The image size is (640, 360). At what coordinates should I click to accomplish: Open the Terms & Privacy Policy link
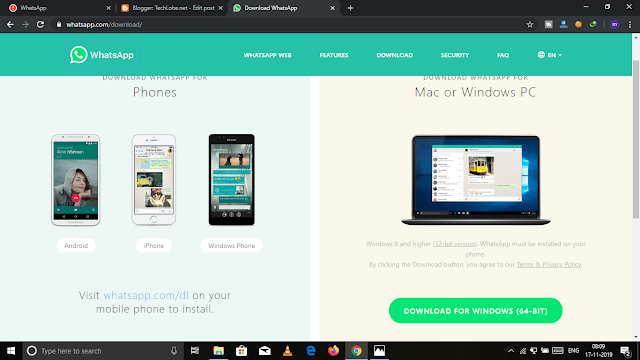[x=549, y=264]
